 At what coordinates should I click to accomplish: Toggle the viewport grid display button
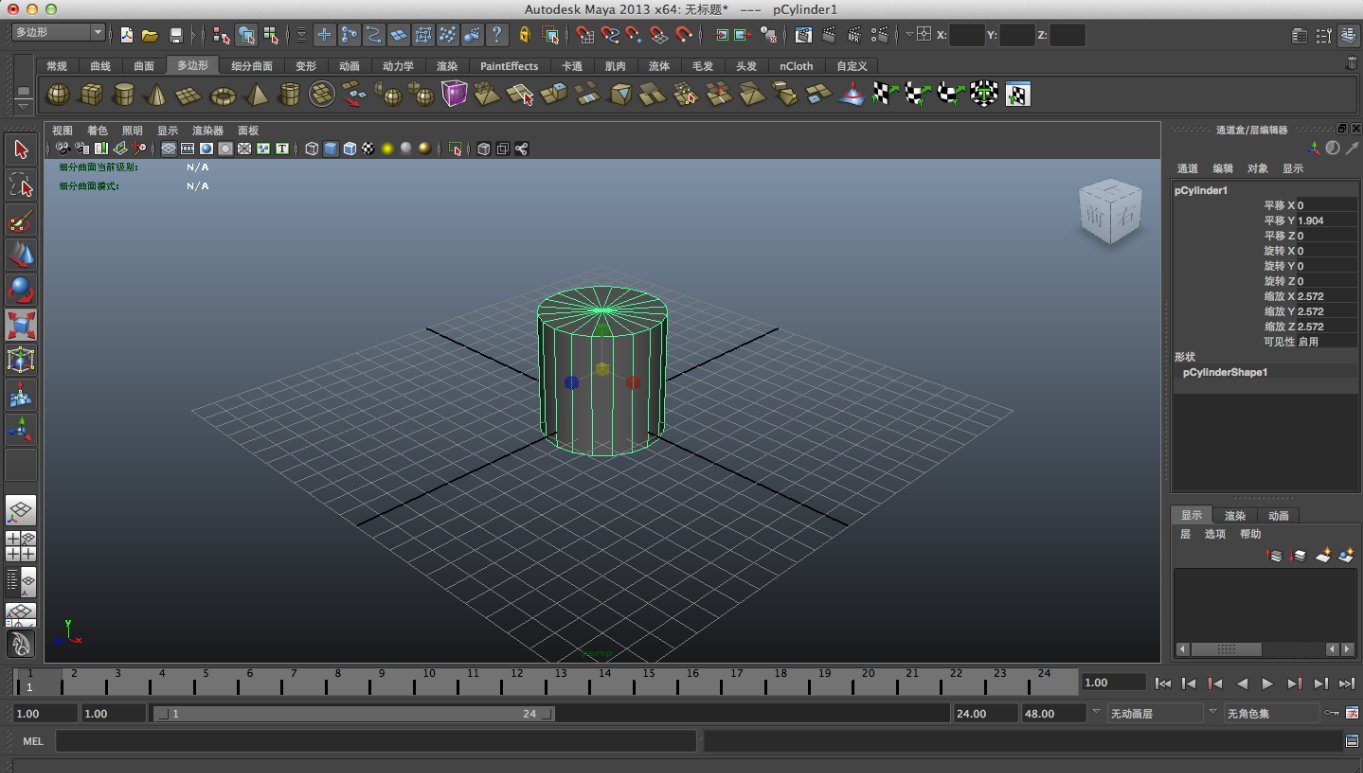coord(169,149)
